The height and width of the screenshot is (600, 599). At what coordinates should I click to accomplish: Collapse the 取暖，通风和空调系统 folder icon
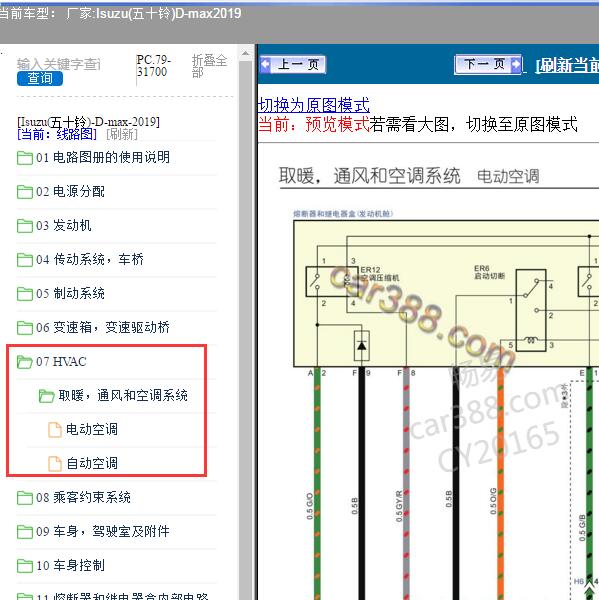(47, 396)
